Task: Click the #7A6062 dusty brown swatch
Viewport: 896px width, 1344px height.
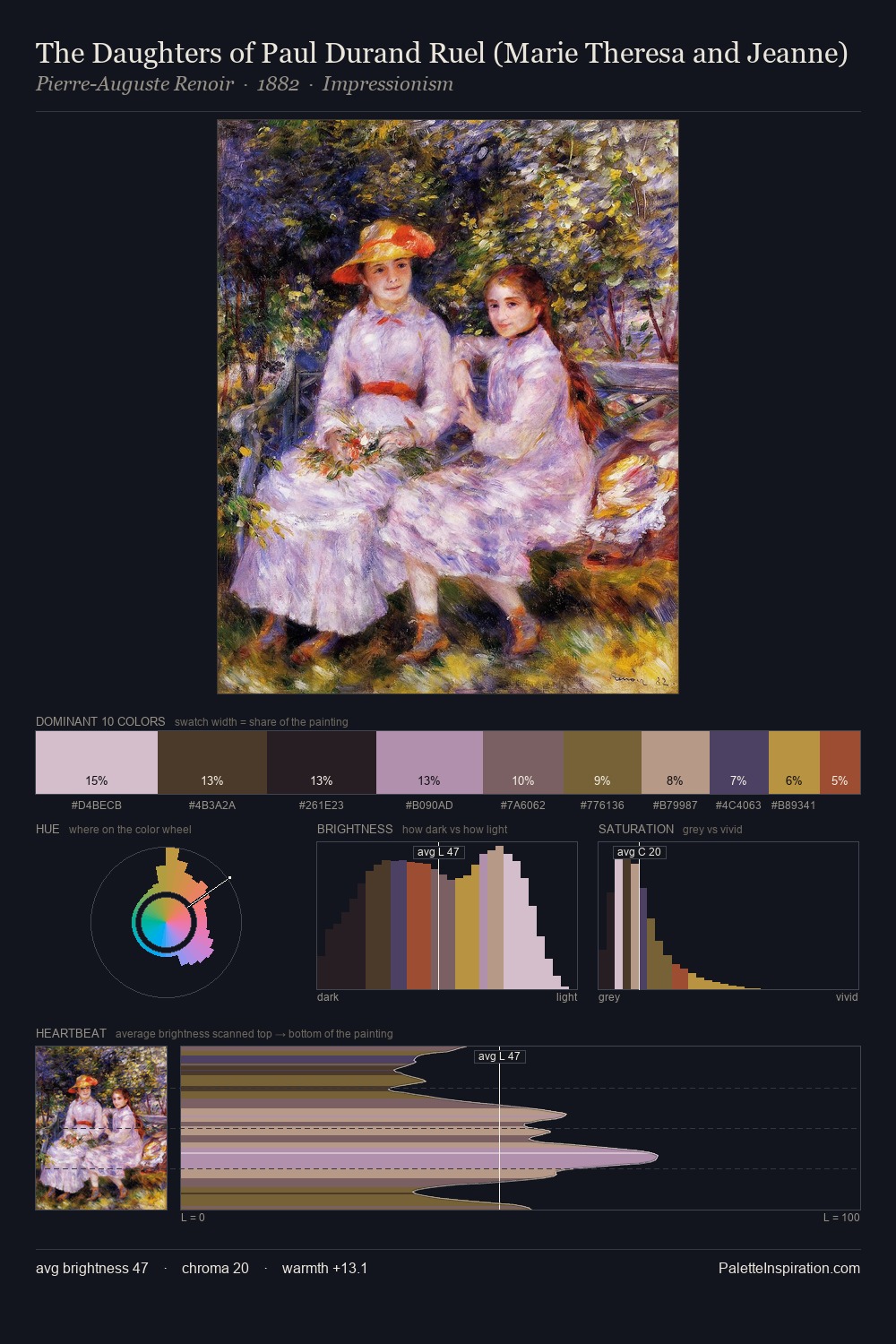Action: (523, 762)
